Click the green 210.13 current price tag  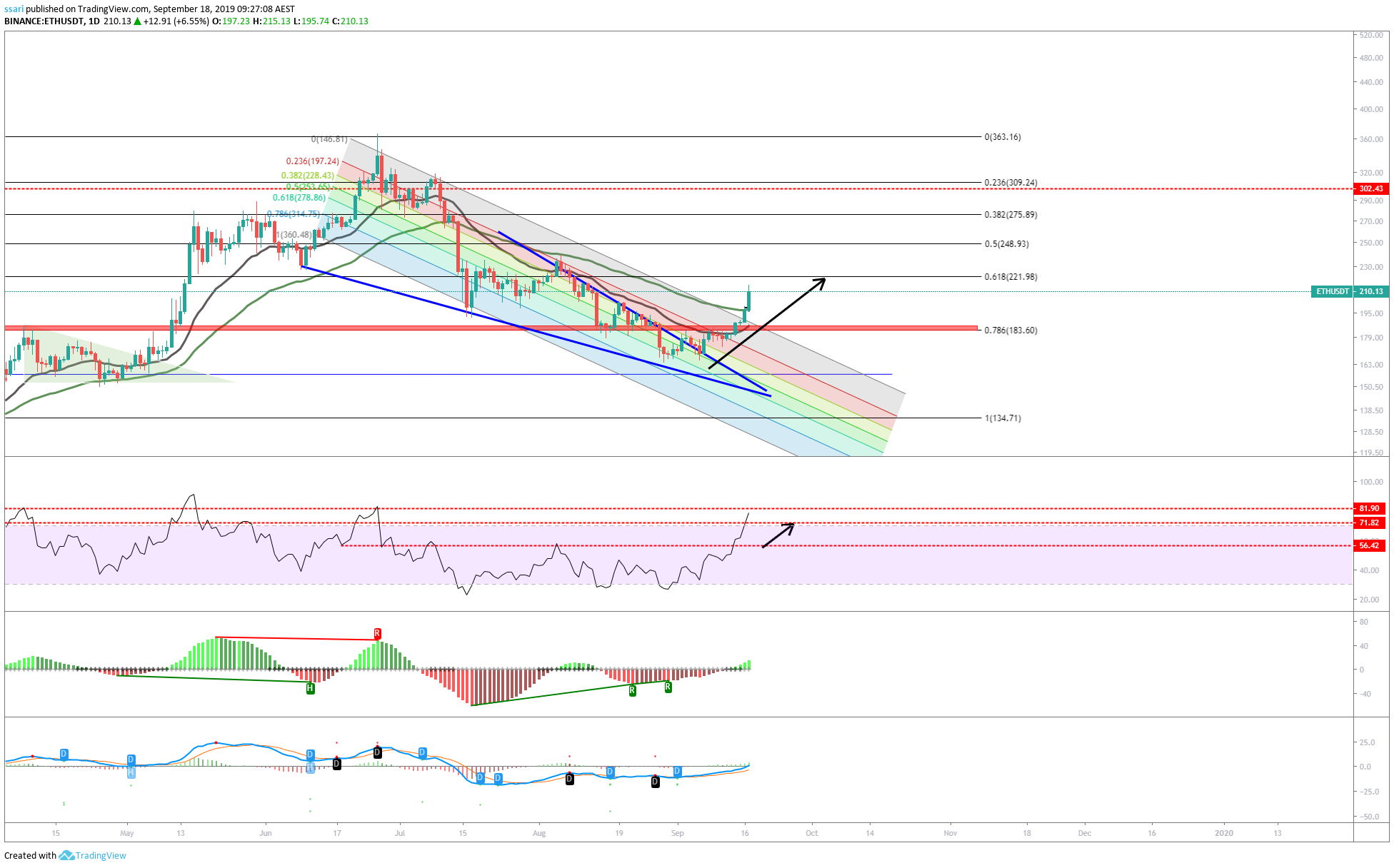tap(1371, 291)
